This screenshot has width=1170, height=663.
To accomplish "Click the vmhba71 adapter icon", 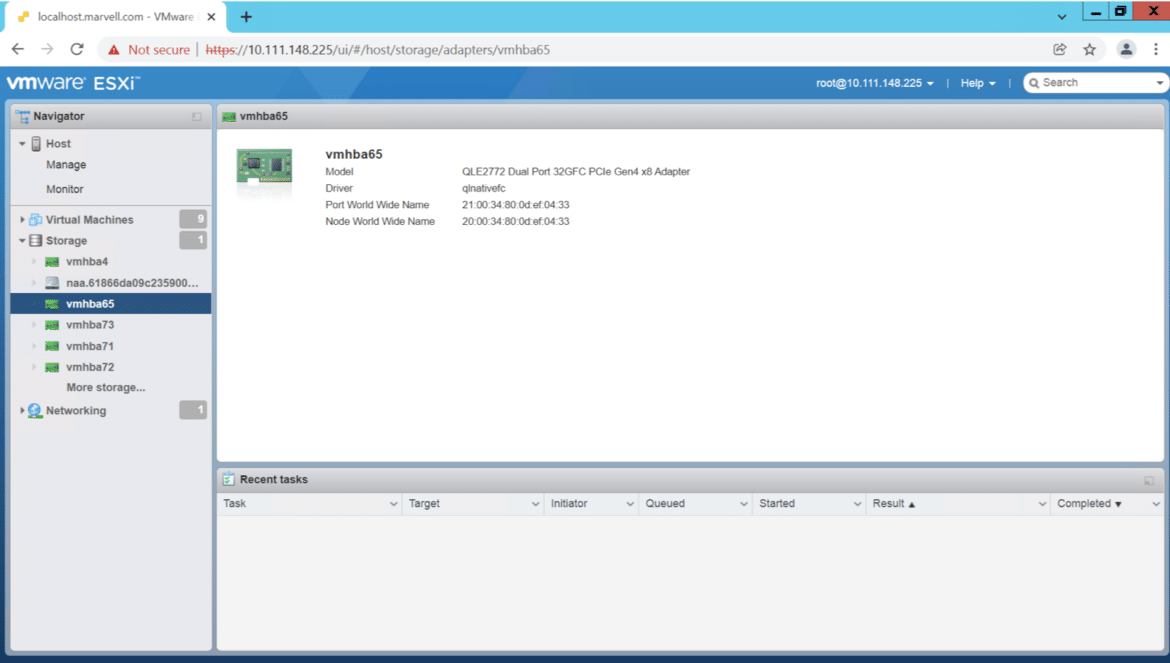I will pyautogui.click(x=52, y=346).
